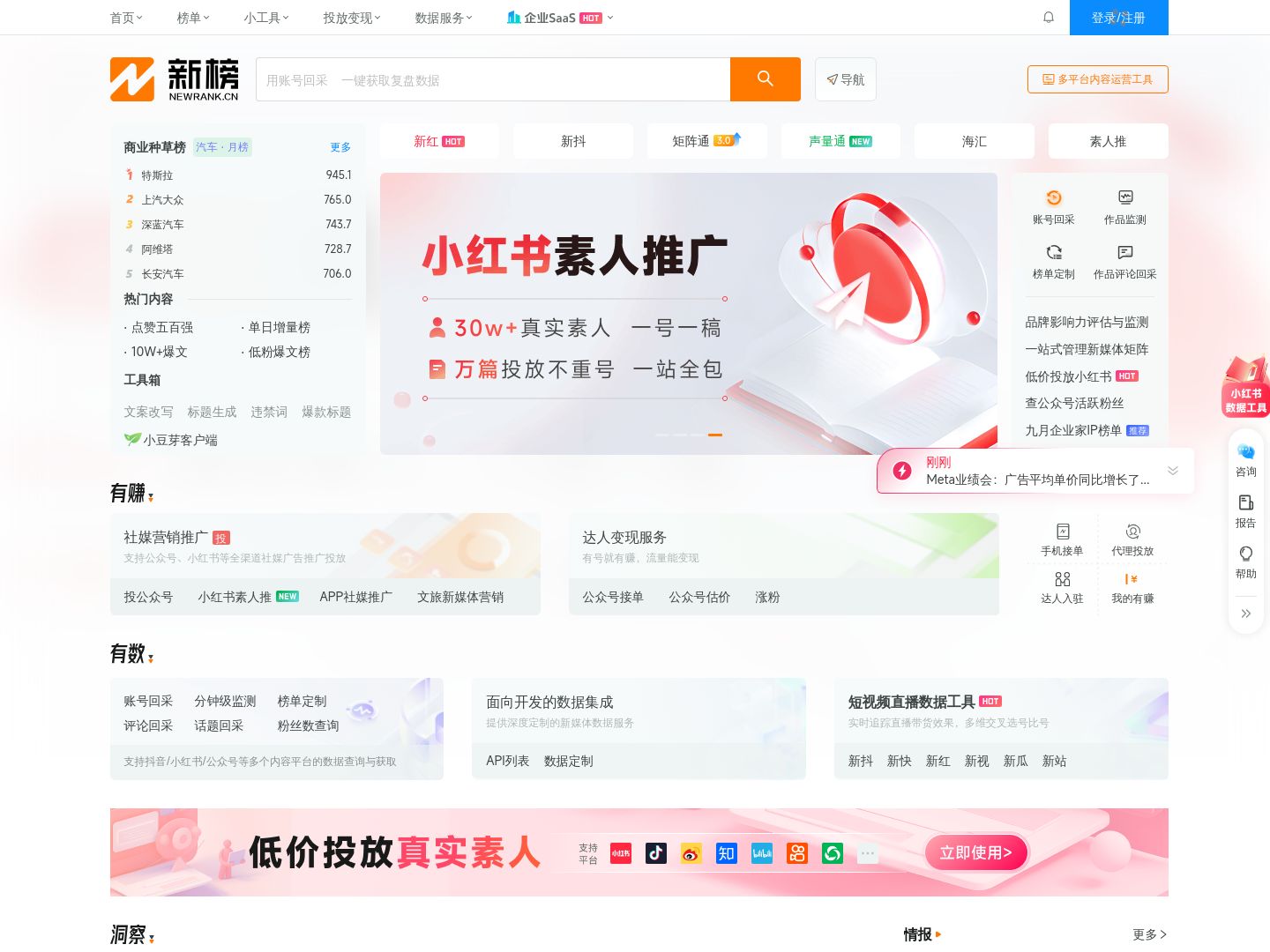
Task: Open the 品牌影响力评估与监测 link
Action: click(1087, 322)
